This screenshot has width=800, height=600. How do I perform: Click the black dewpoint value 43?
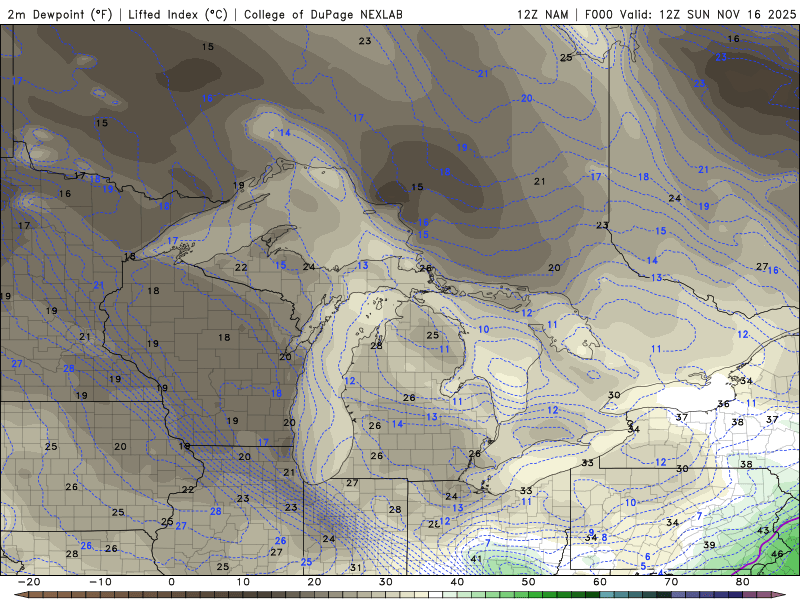763,531
